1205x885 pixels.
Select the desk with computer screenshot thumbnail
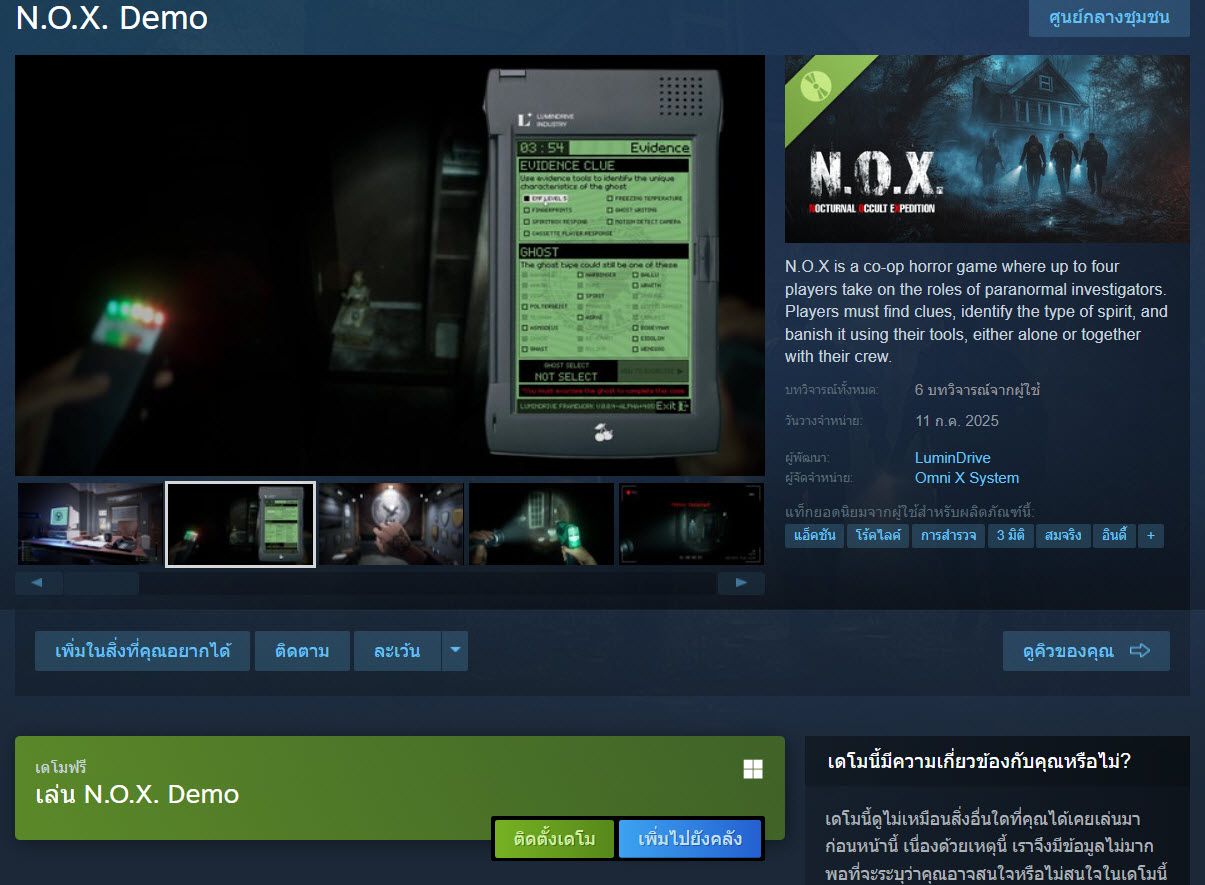point(90,524)
